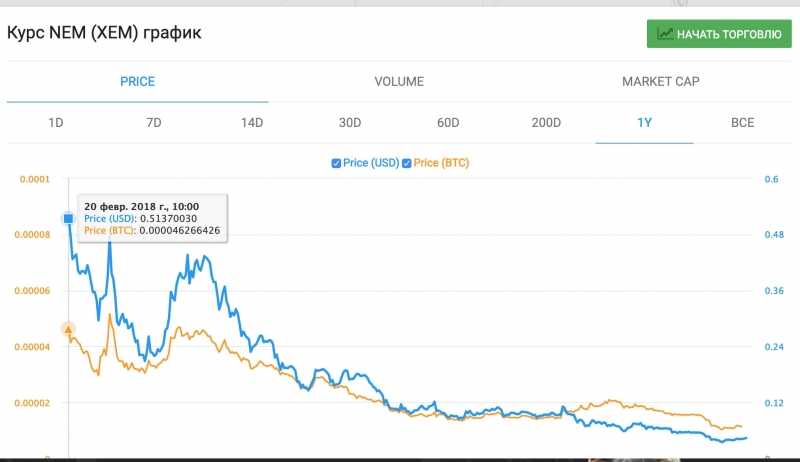Select the 7D time range

point(154,123)
